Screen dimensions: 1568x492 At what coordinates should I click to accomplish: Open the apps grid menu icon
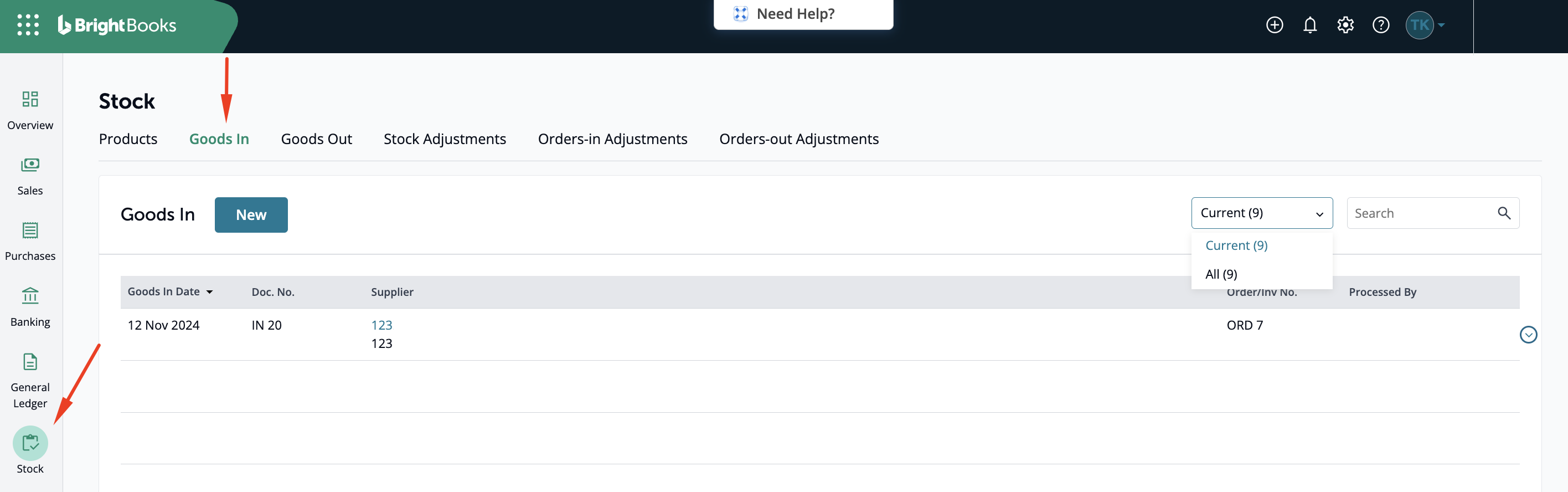coord(28,25)
